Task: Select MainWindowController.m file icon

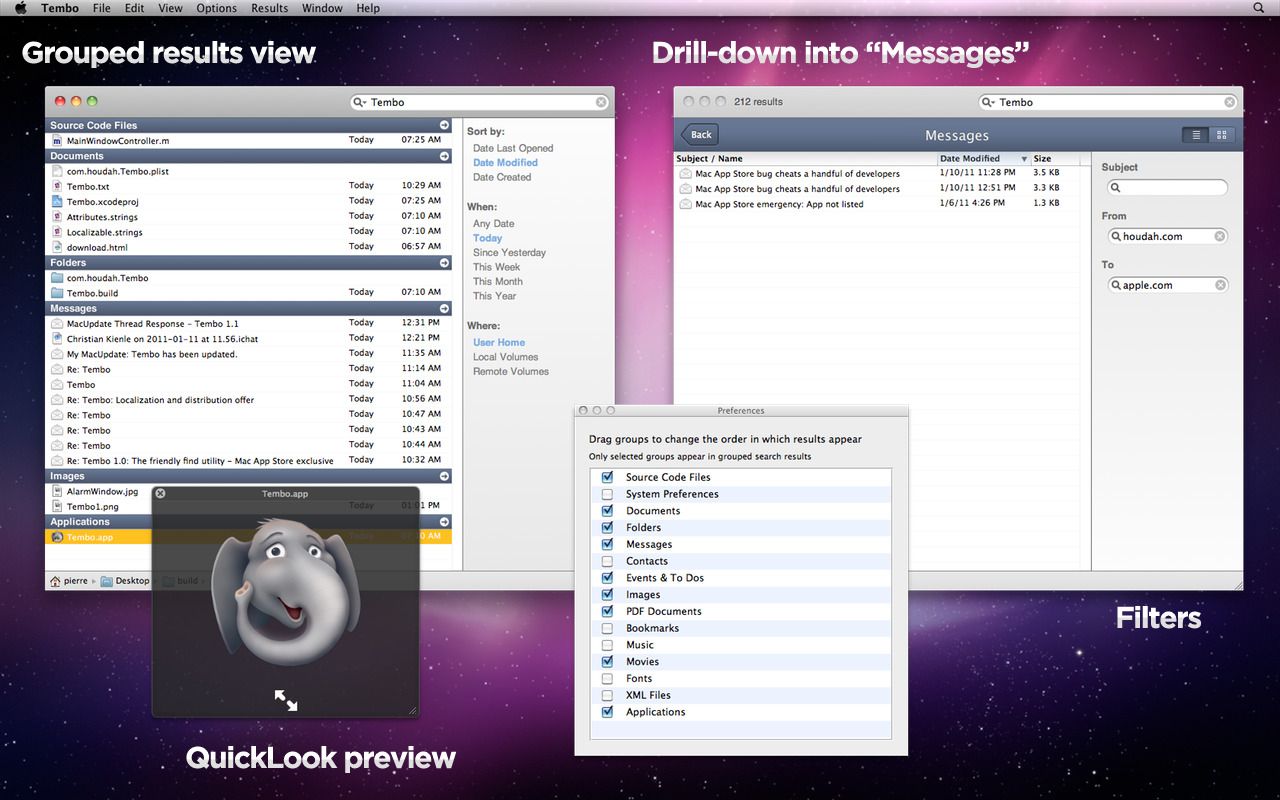Action: pos(57,141)
